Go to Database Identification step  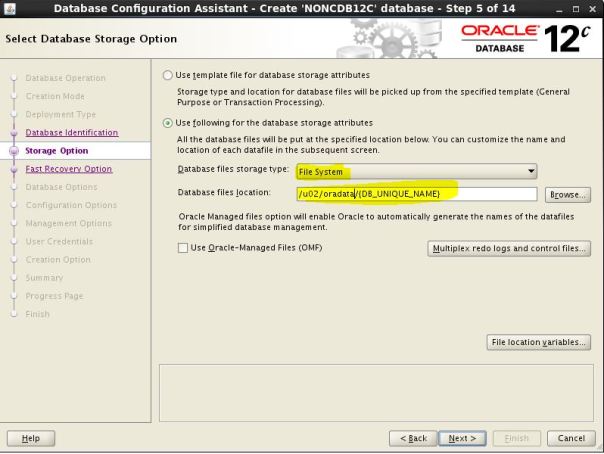point(71,133)
